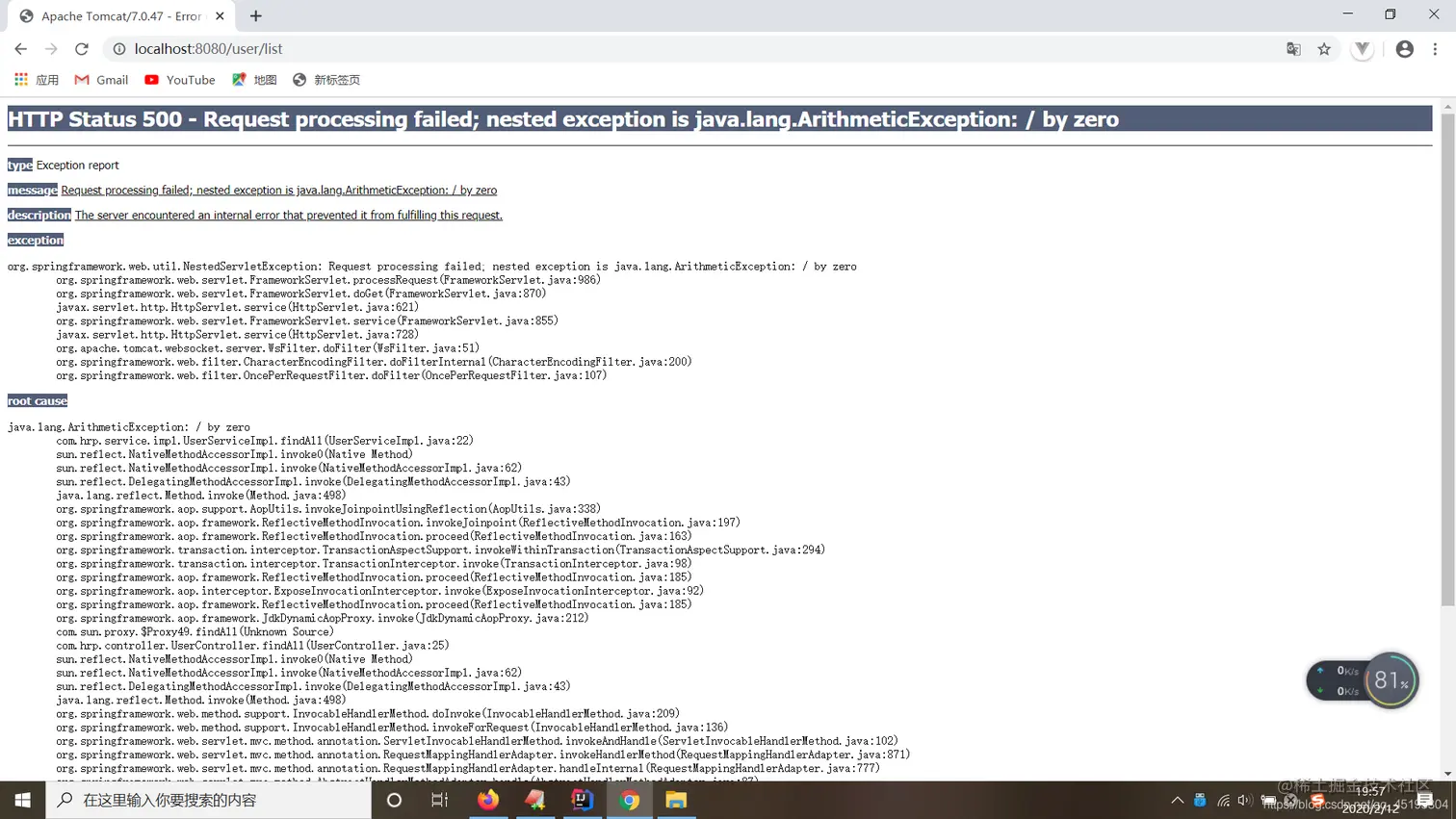Click 'The server encountered an internal error' text
Viewport: 1456px width, 819px height.
pyautogui.click(x=289, y=216)
